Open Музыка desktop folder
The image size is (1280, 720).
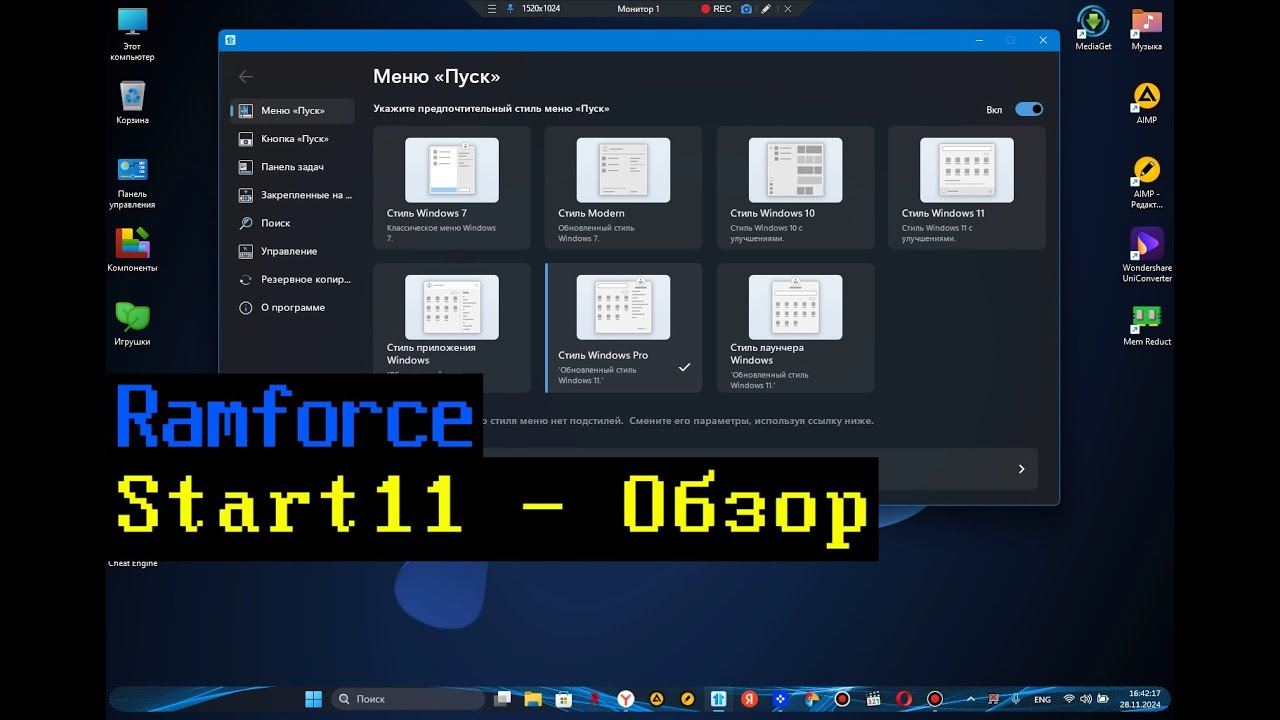coord(1146,29)
